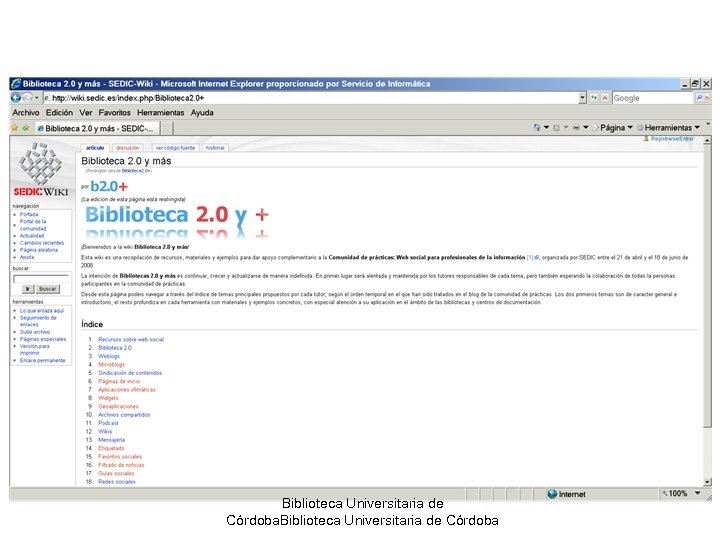The height and width of the screenshot is (540, 720).
Task: Click the page scrollbar down arrow
Action: click(x=707, y=482)
